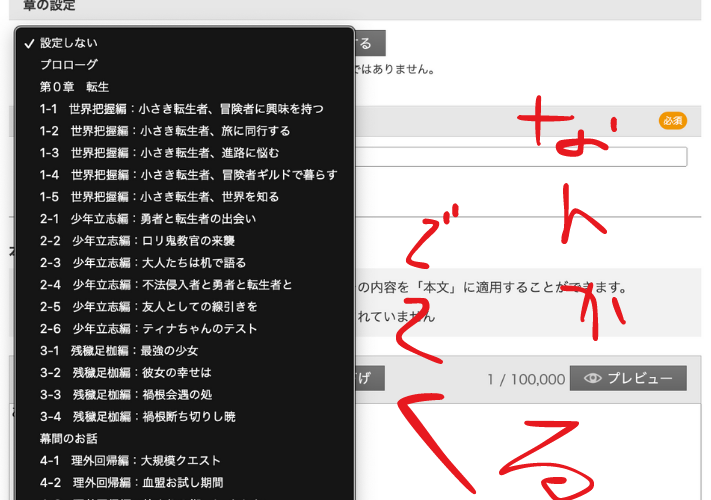The width and height of the screenshot is (711, 500).
Task: Pick chapter 1-1 冒険者に興味を持つ
Action: click(181, 109)
